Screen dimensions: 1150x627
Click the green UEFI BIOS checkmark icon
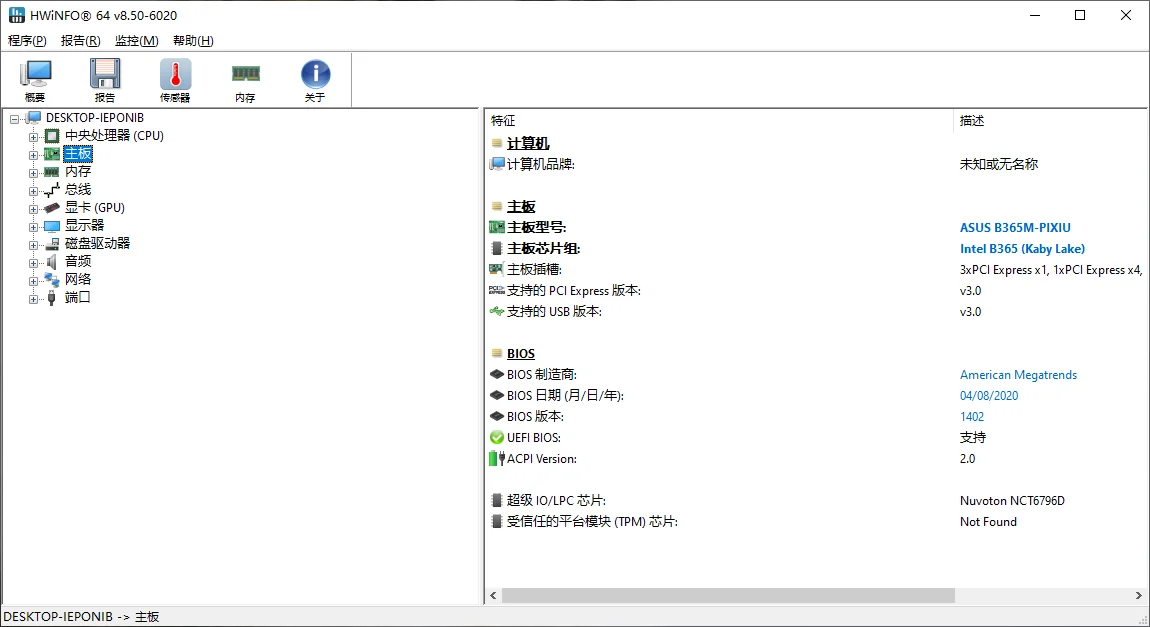pos(497,438)
